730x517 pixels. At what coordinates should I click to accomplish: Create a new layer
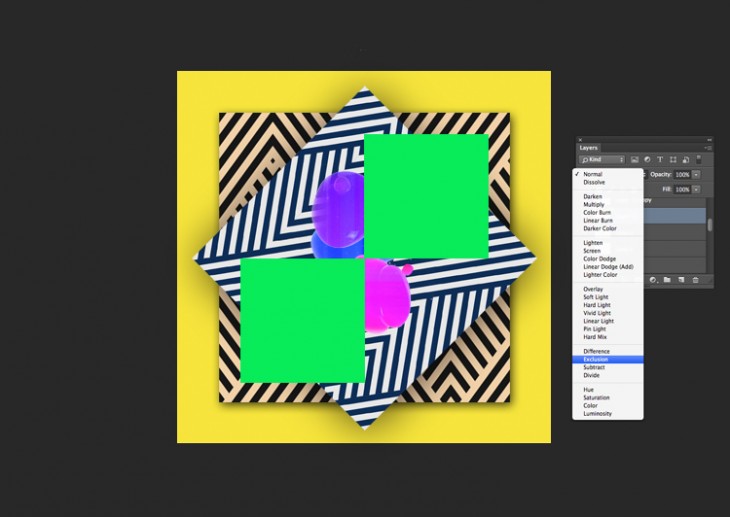coord(681,280)
